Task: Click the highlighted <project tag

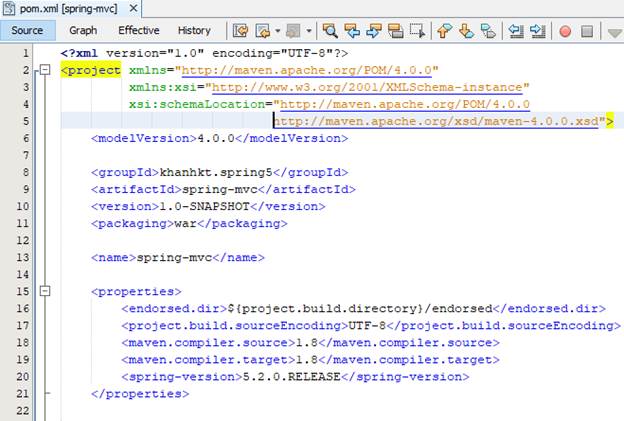Action: click(x=91, y=70)
